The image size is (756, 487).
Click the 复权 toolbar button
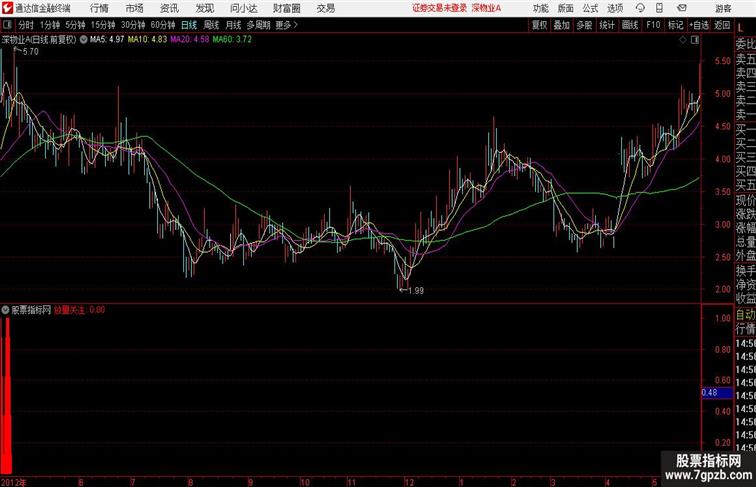540,25
